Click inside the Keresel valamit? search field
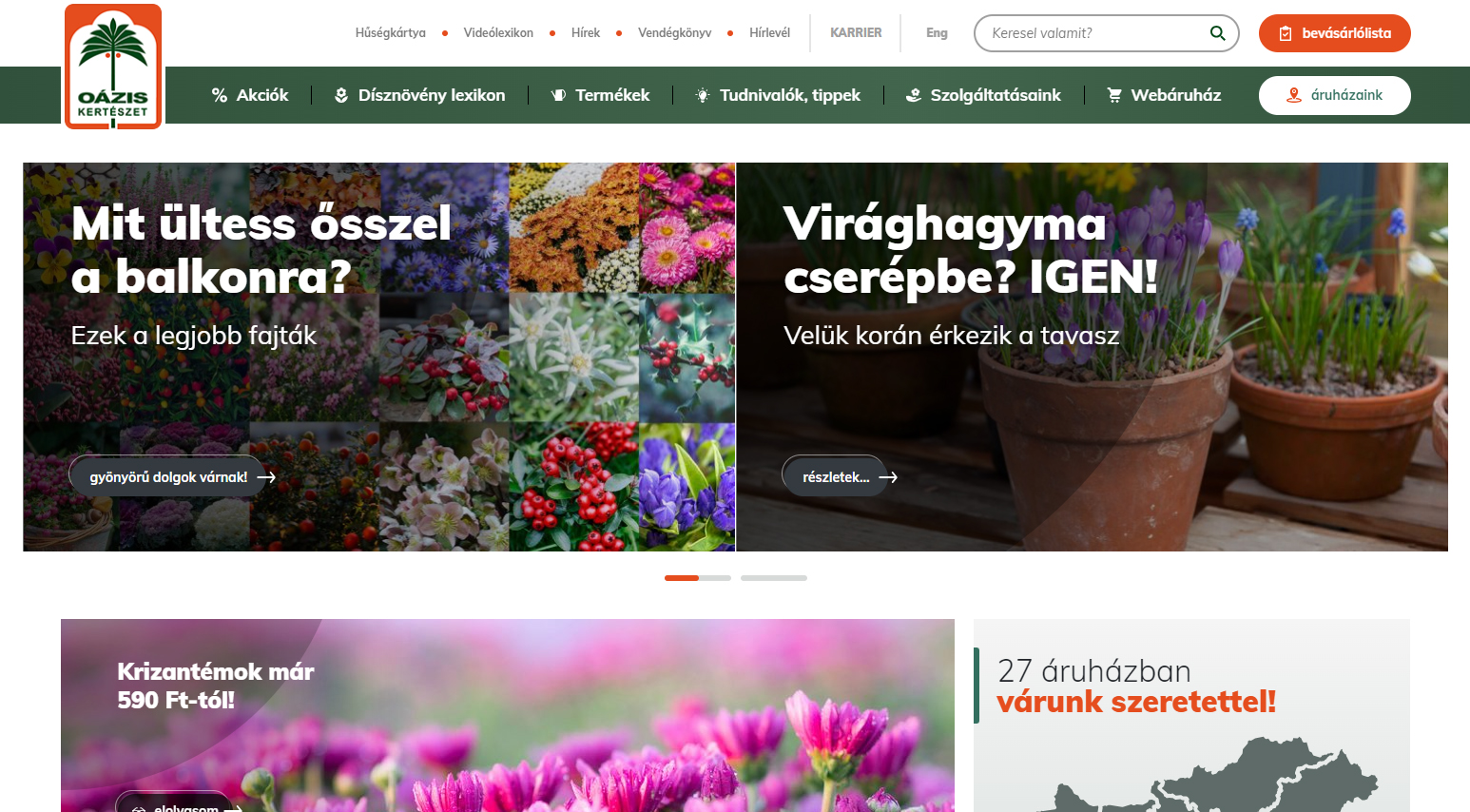Viewport: 1470px width, 812px height. tap(1084, 32)
